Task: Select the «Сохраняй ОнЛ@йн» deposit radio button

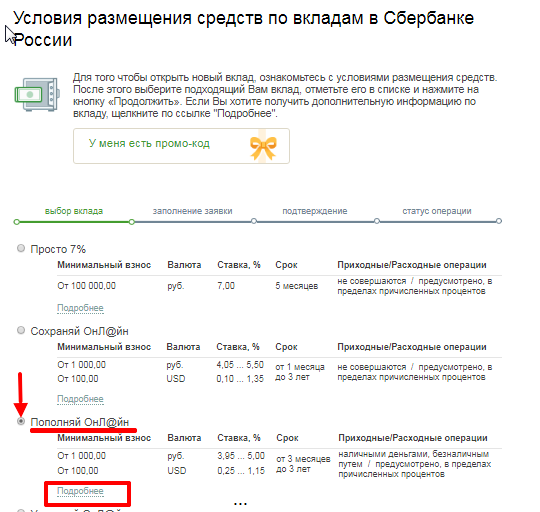Action: click(x=21, y=330)
